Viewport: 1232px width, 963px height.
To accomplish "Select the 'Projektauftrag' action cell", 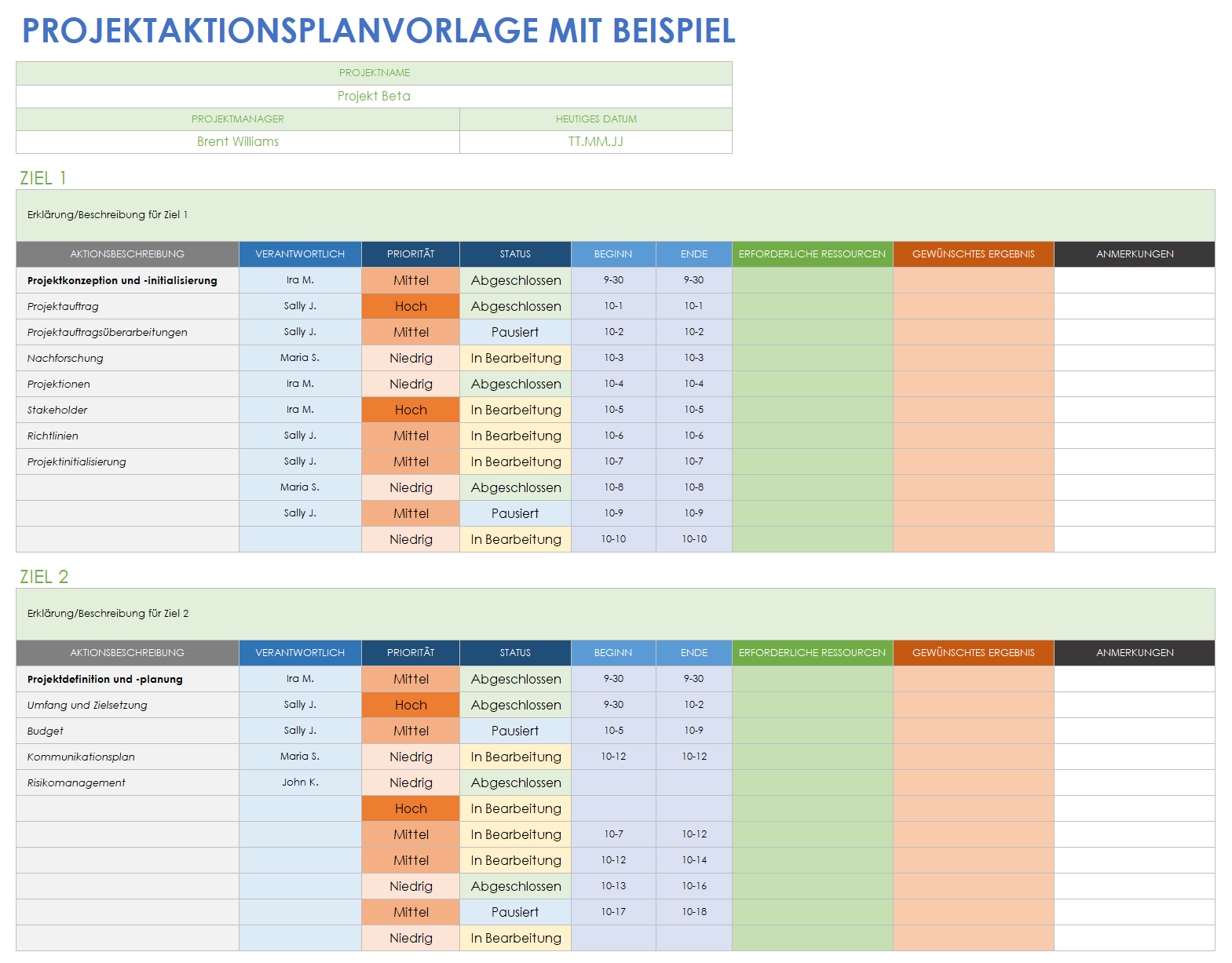I will point(127,306).
